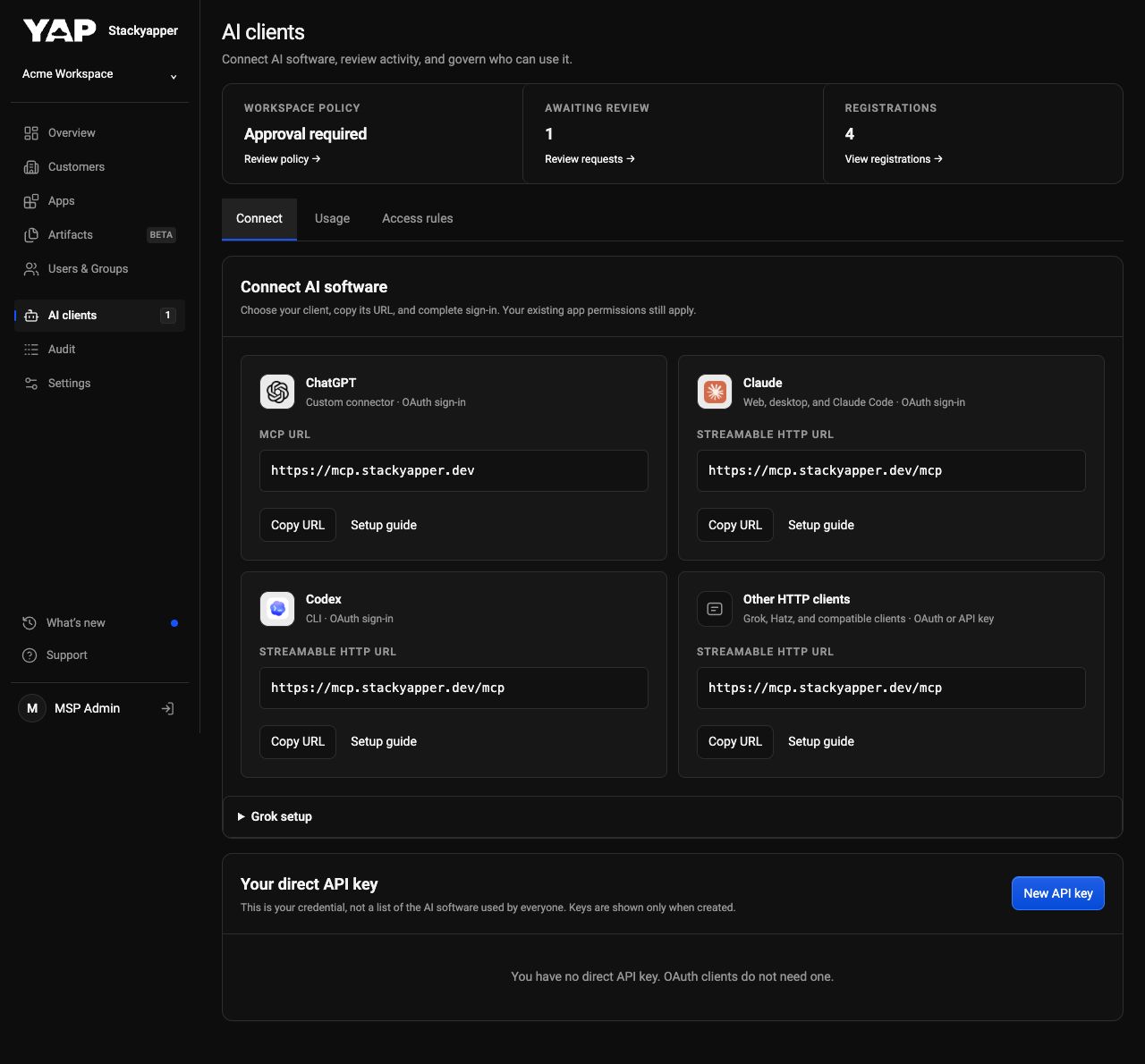Open Users & Groups in the sidebar
Screen dimensions: 1145x1064
[99, 269]
